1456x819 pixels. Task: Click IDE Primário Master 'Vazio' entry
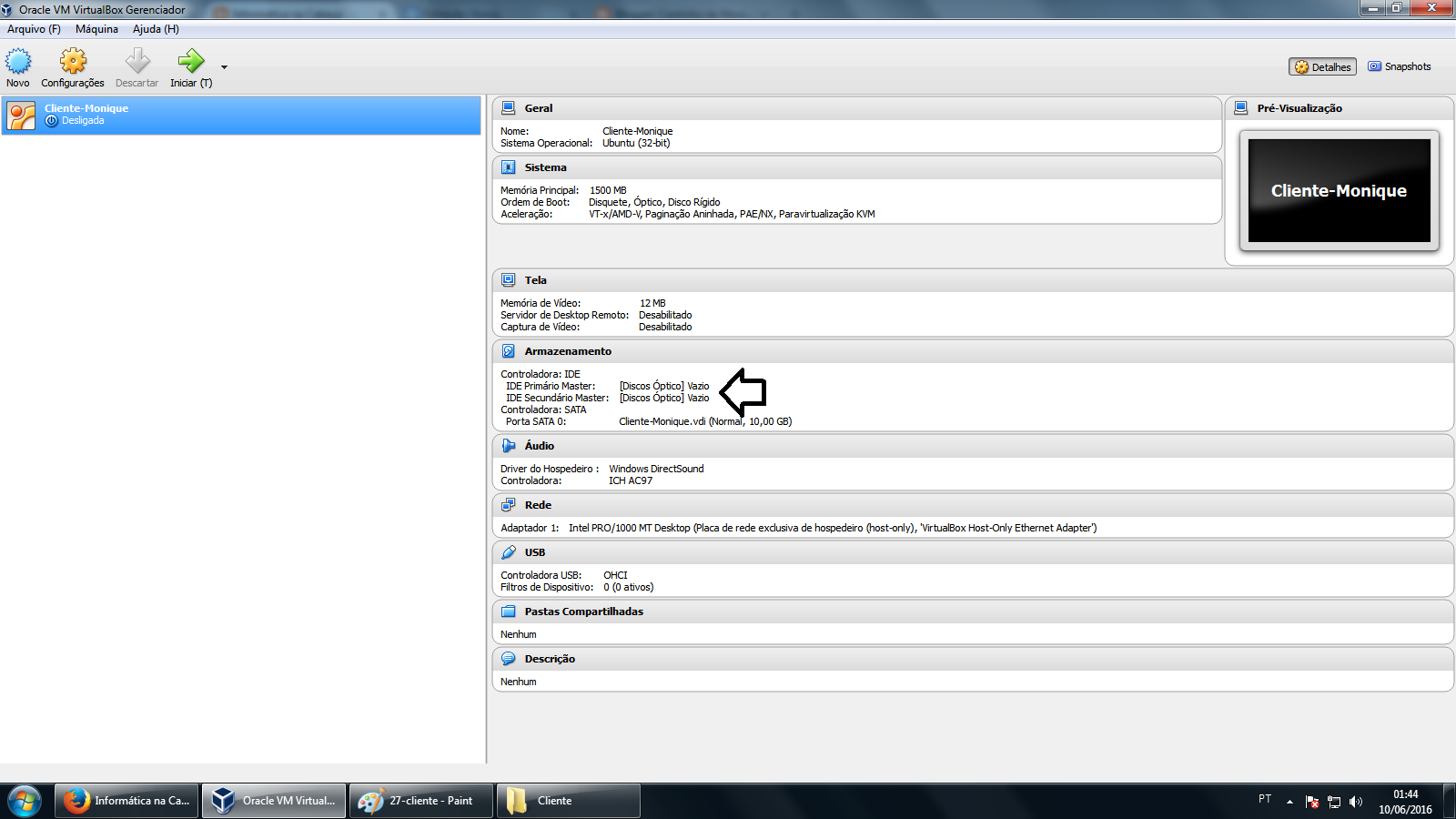[x=664, y=386]
